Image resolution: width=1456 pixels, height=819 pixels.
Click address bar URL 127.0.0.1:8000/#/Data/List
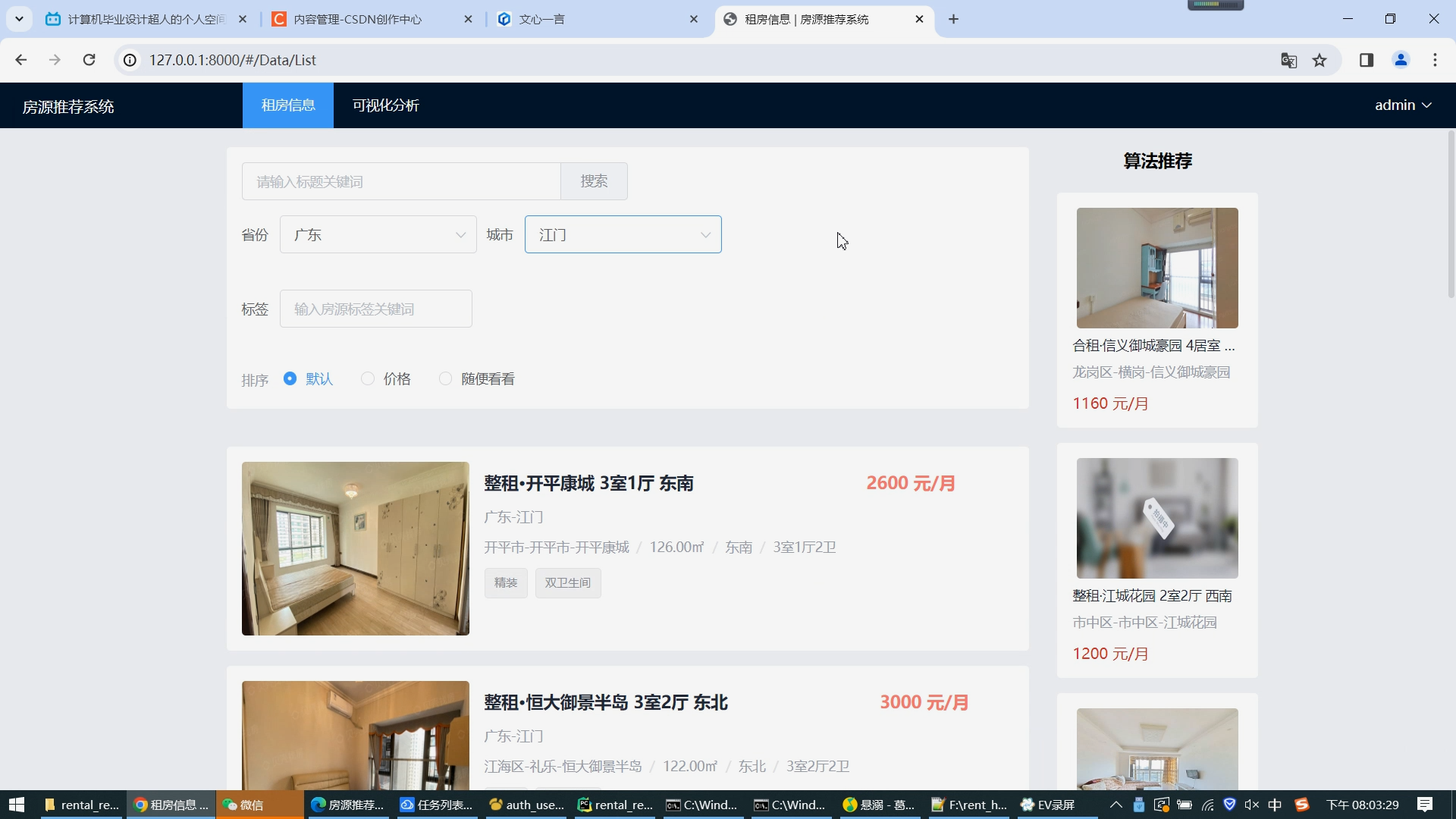[x=232, y=60]
